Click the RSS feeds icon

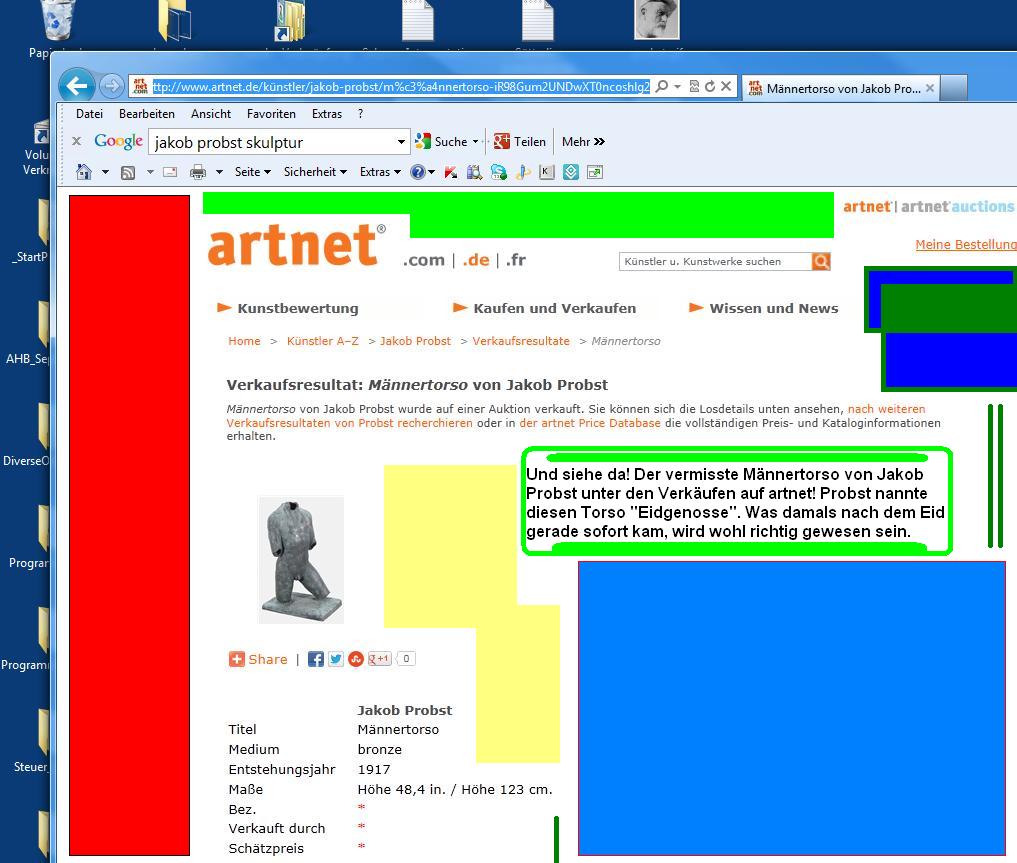[x=128, y=172]
